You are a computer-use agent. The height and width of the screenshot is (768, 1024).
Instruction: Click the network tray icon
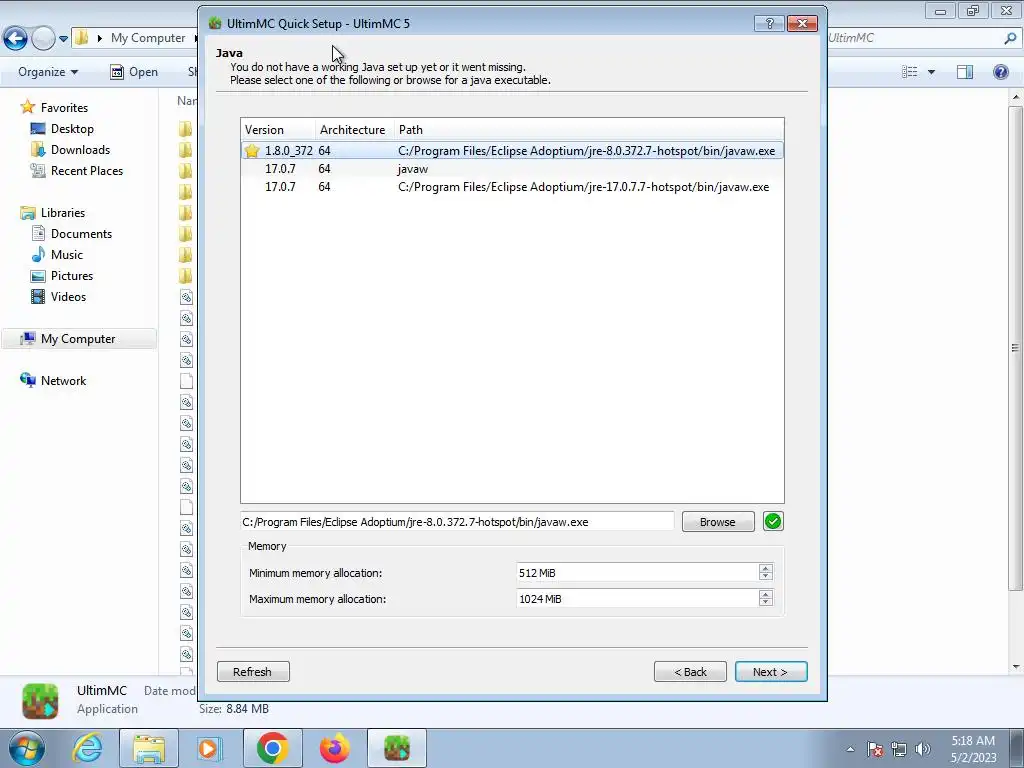pos(899,749)
